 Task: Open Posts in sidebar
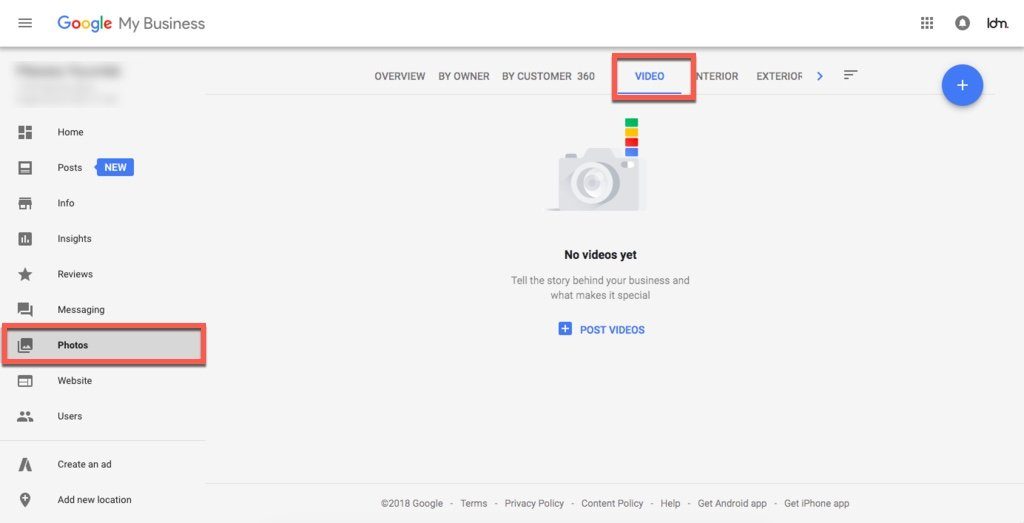tap(70, 168)
